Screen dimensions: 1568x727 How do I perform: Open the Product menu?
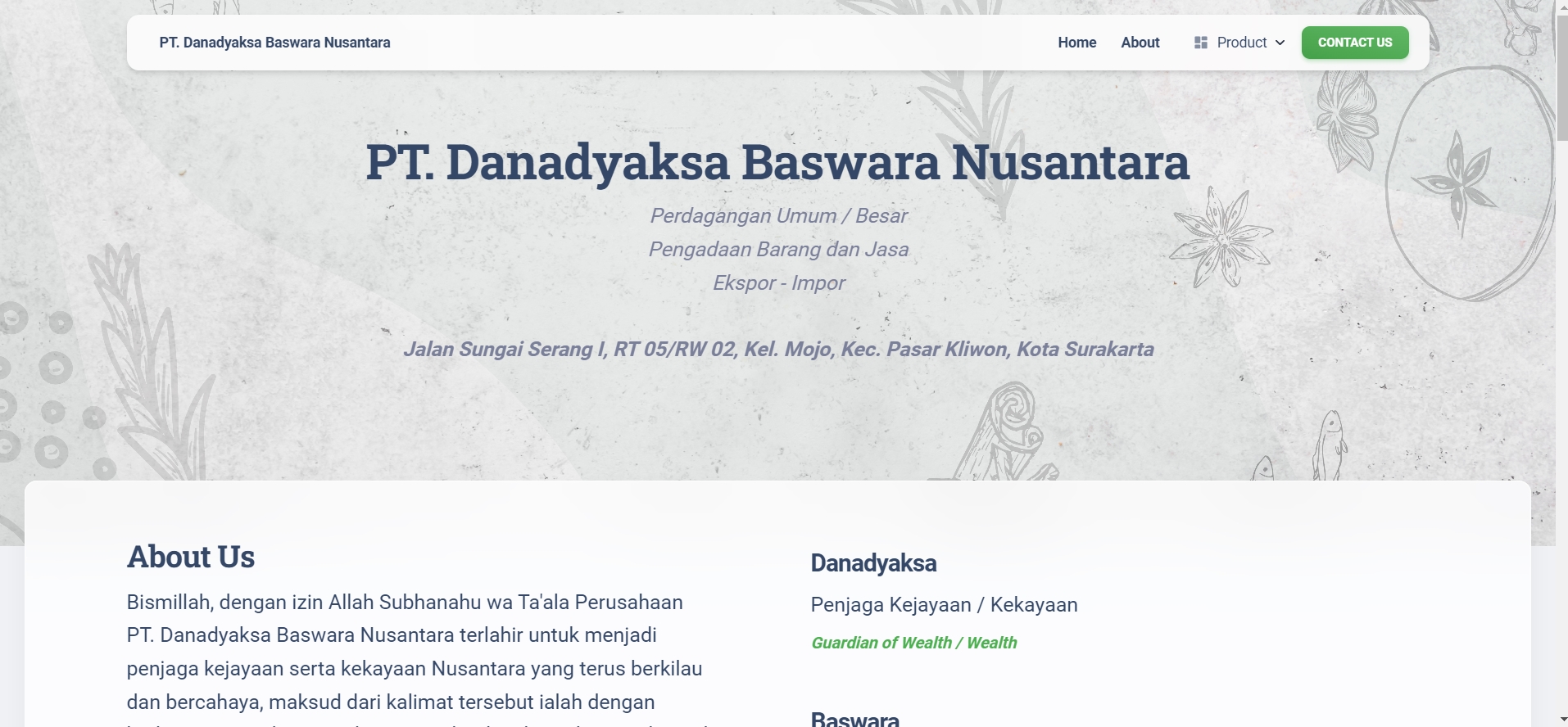(x=1239, y=43)
